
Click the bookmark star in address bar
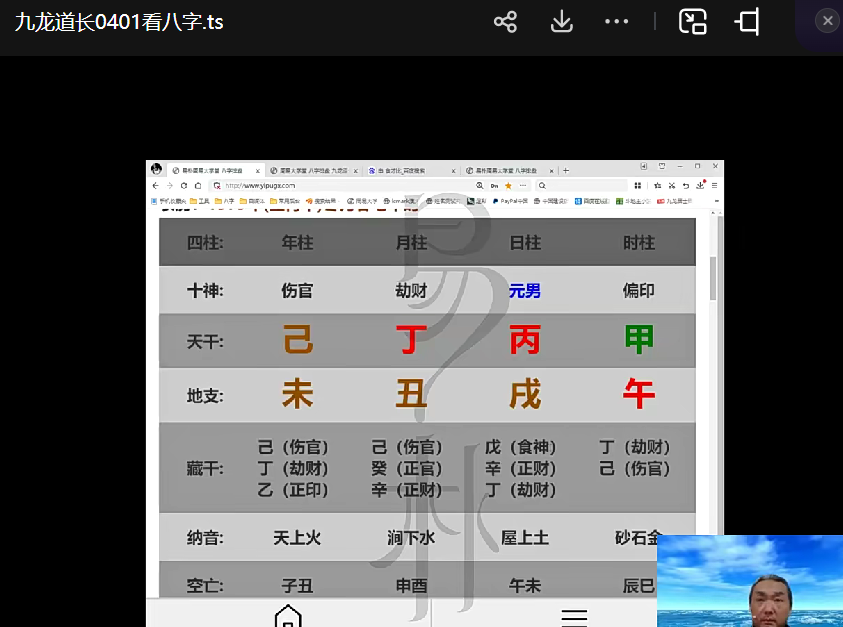coord(508,186)
